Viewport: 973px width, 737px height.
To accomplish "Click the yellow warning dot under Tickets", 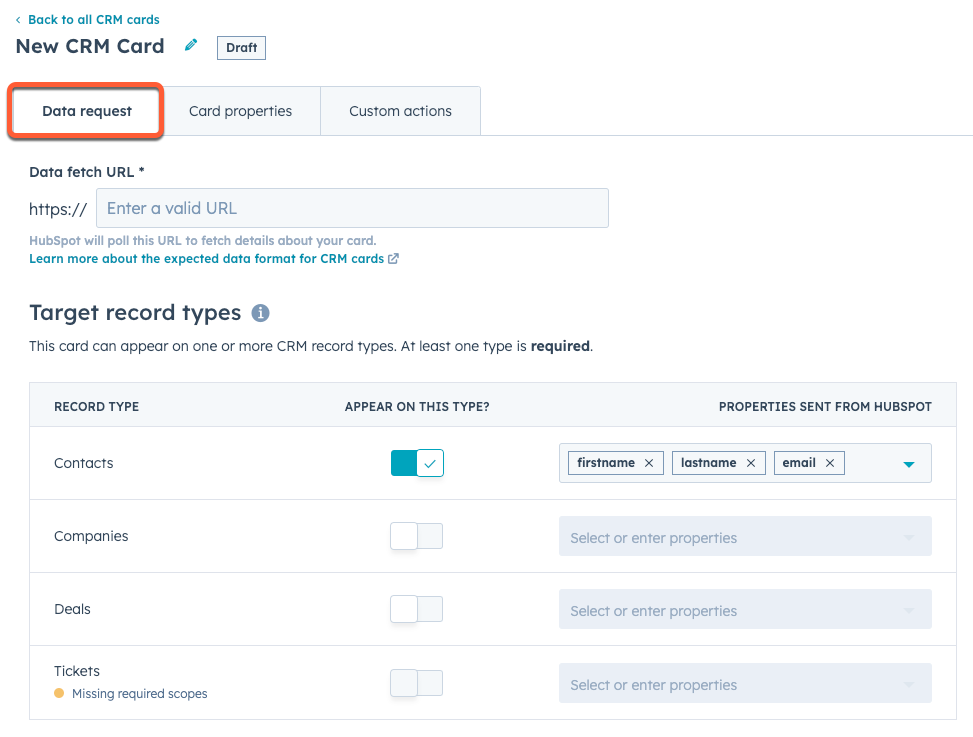I will (x=59, y=693).
